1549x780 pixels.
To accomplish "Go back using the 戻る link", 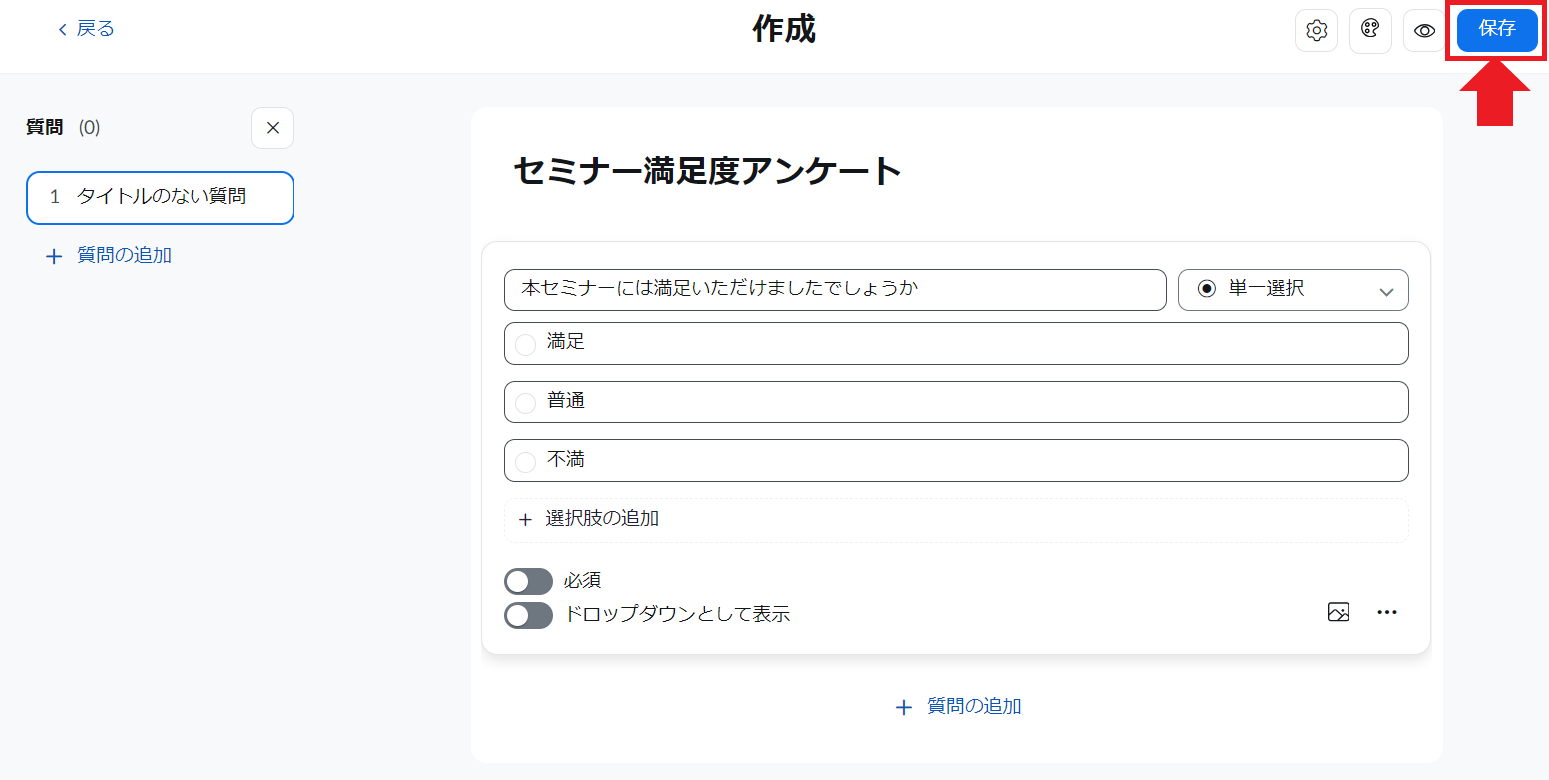I will pos(86,29).
